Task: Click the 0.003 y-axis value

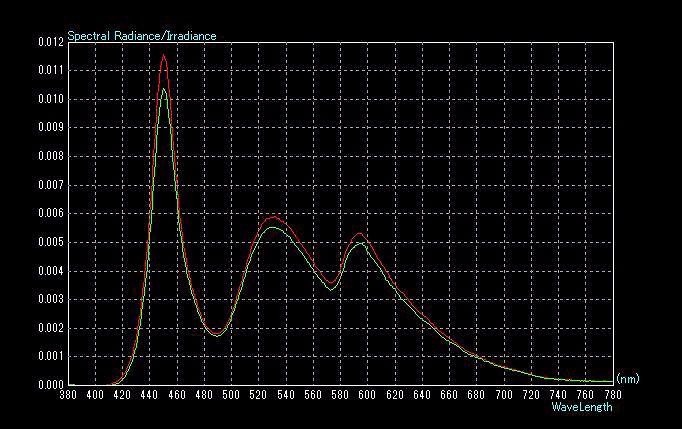Action: coord(51,299)
